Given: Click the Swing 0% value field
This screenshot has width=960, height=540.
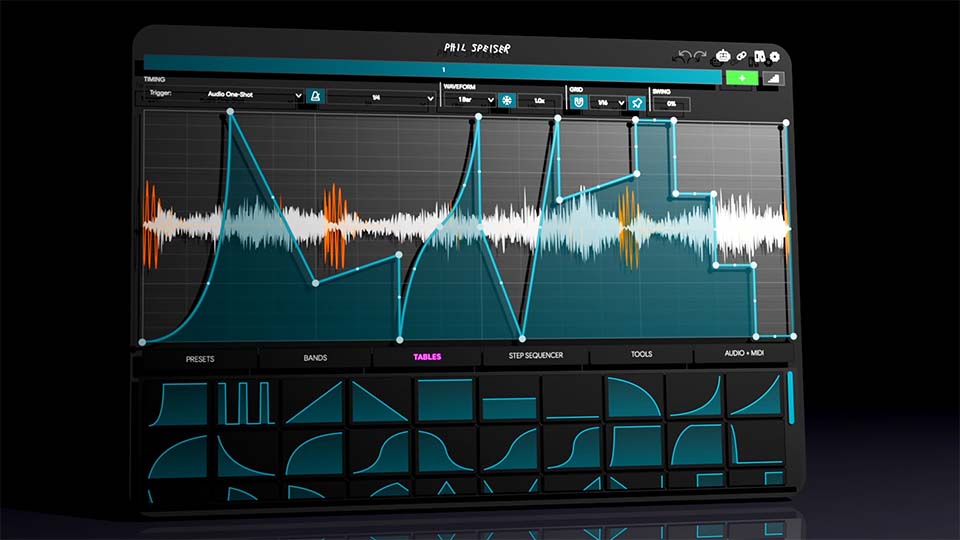Looking at the screenshot, I should pyautogui.click(x=670, y=104).
